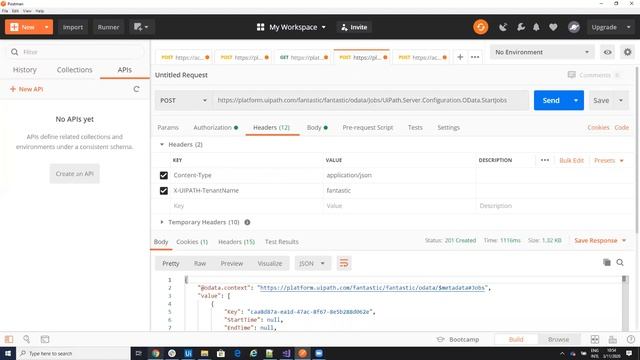Open the capture requests satellite icon
The height and width of the screenshot is (360, 640).
coord(503,27)
